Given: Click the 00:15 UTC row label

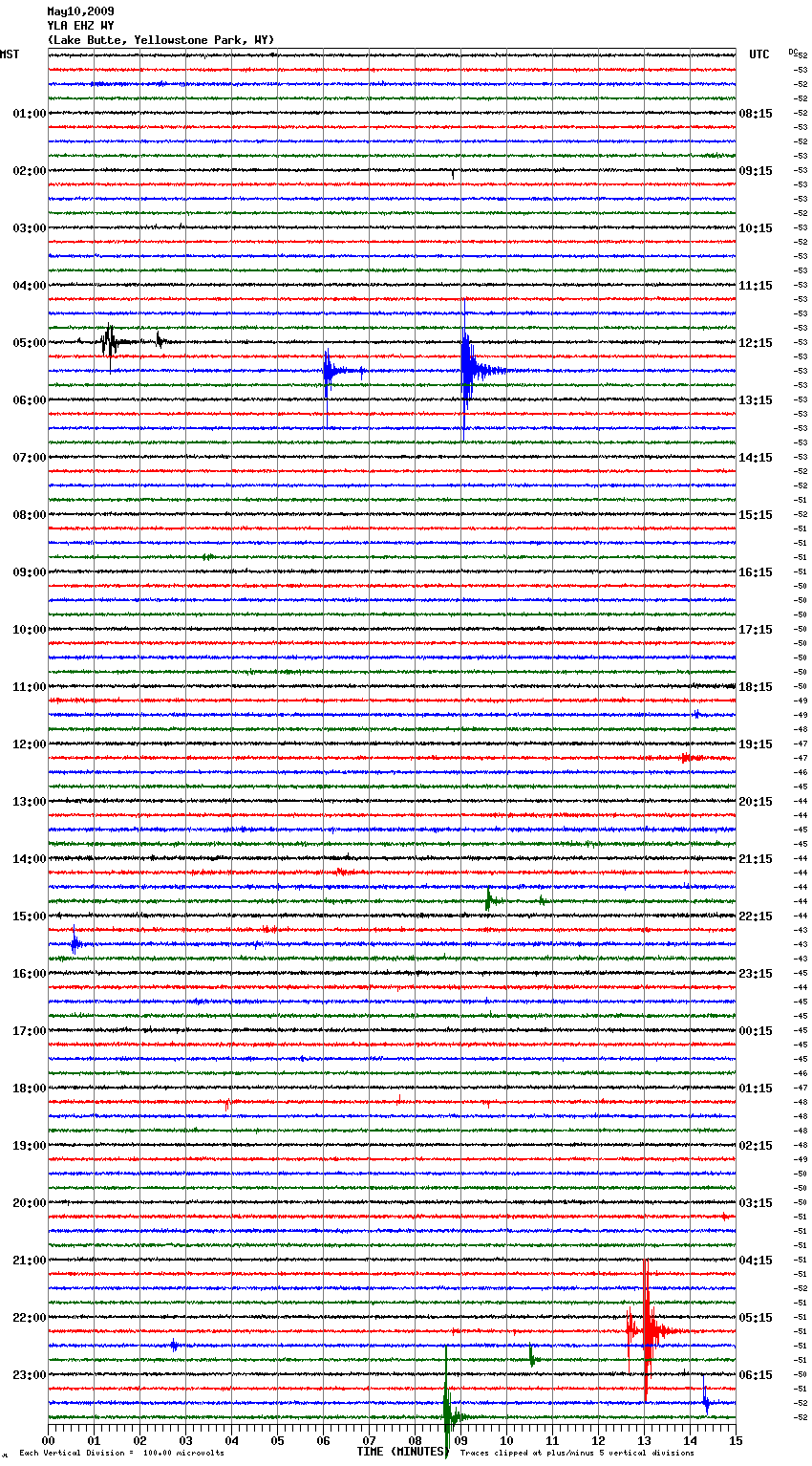Looking at the screenshot, I should click(756, 1031).
